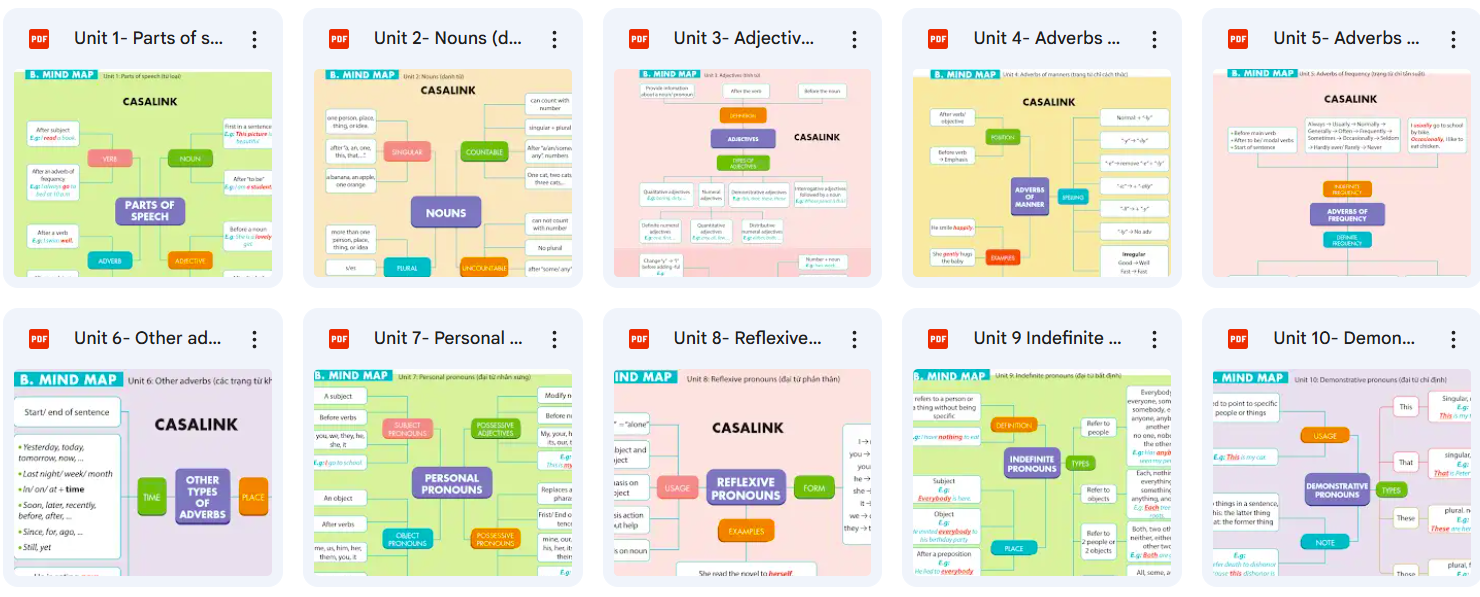Image resolution: width=1480 pixels, height=597 pixels.
Task: Click the PDF icon beside Unit 3 Adjectives
Action: coord(639,39)
